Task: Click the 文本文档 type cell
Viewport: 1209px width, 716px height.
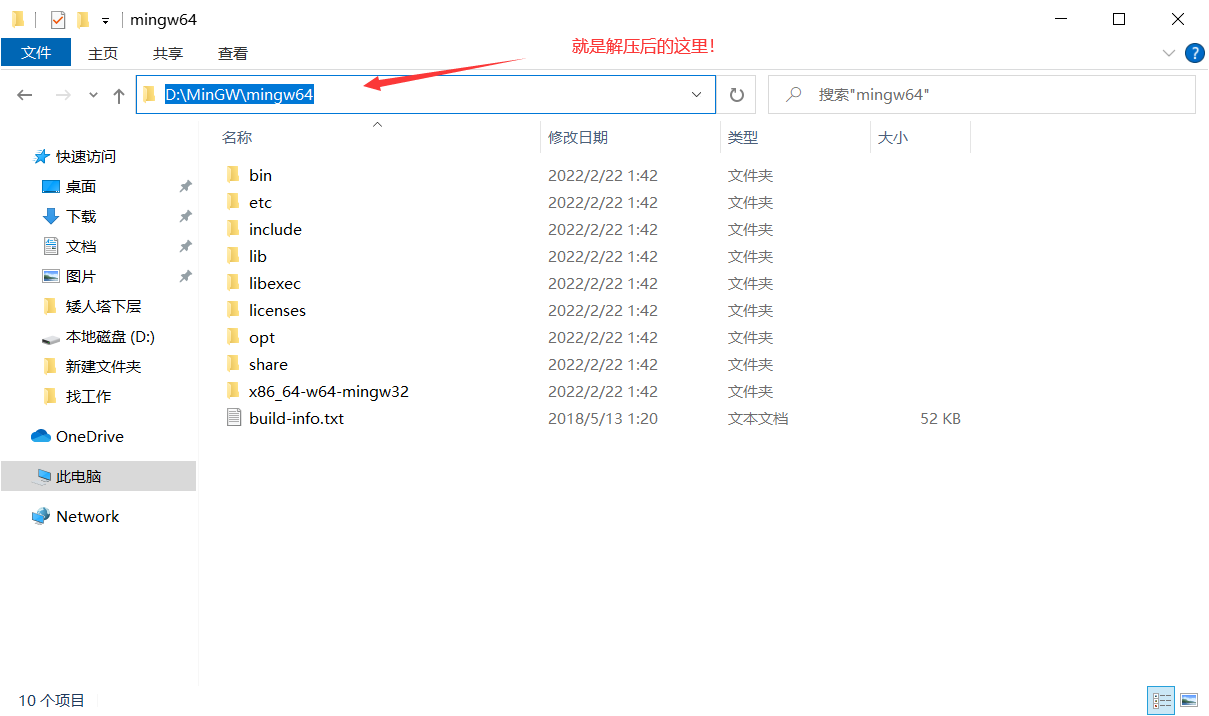Action: point(758,418)
